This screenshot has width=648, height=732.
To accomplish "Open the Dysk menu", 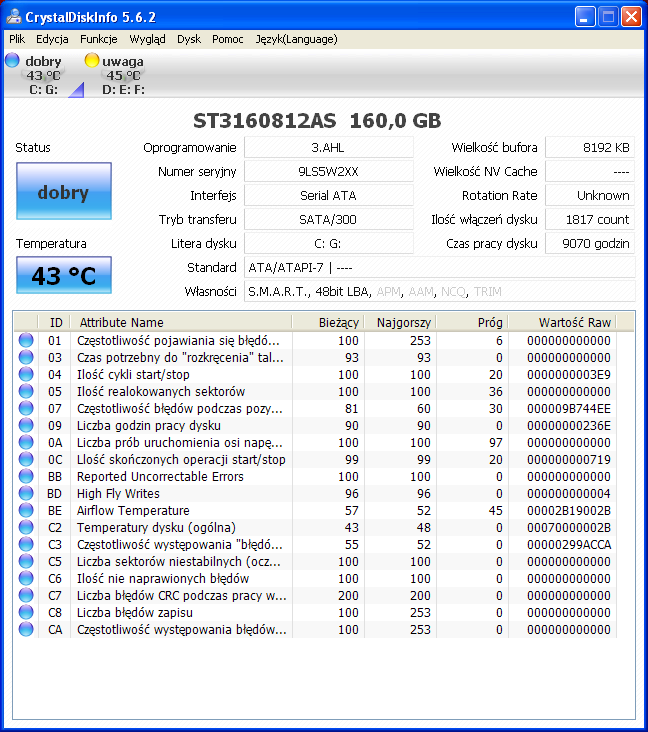I will tap(189, 39).
